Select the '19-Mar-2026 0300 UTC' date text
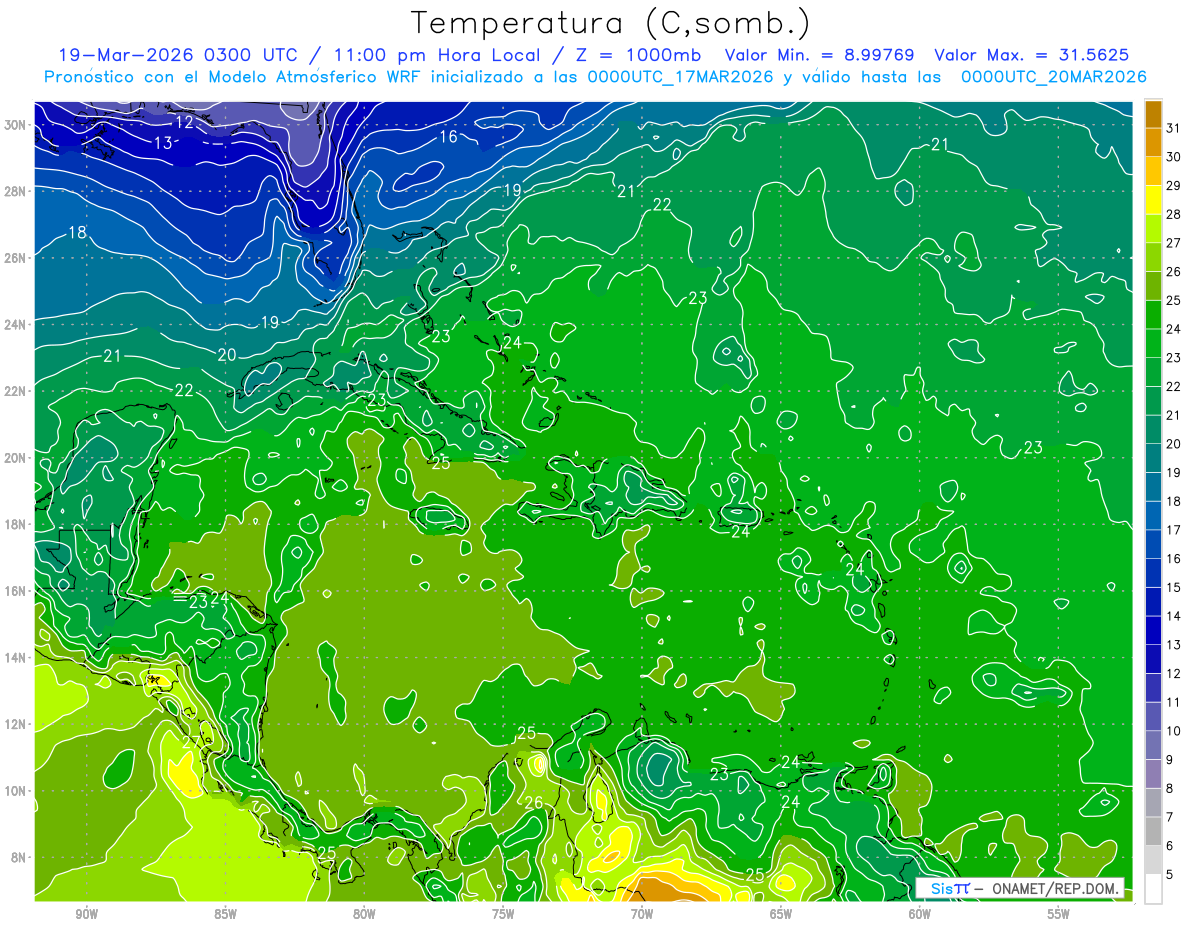The height and width of the screenshot is (927, 1200). 180,55
